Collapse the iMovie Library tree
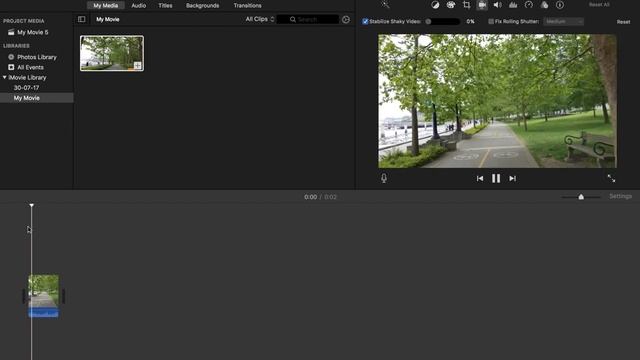 pyautogui.click(x=4, y=77)
